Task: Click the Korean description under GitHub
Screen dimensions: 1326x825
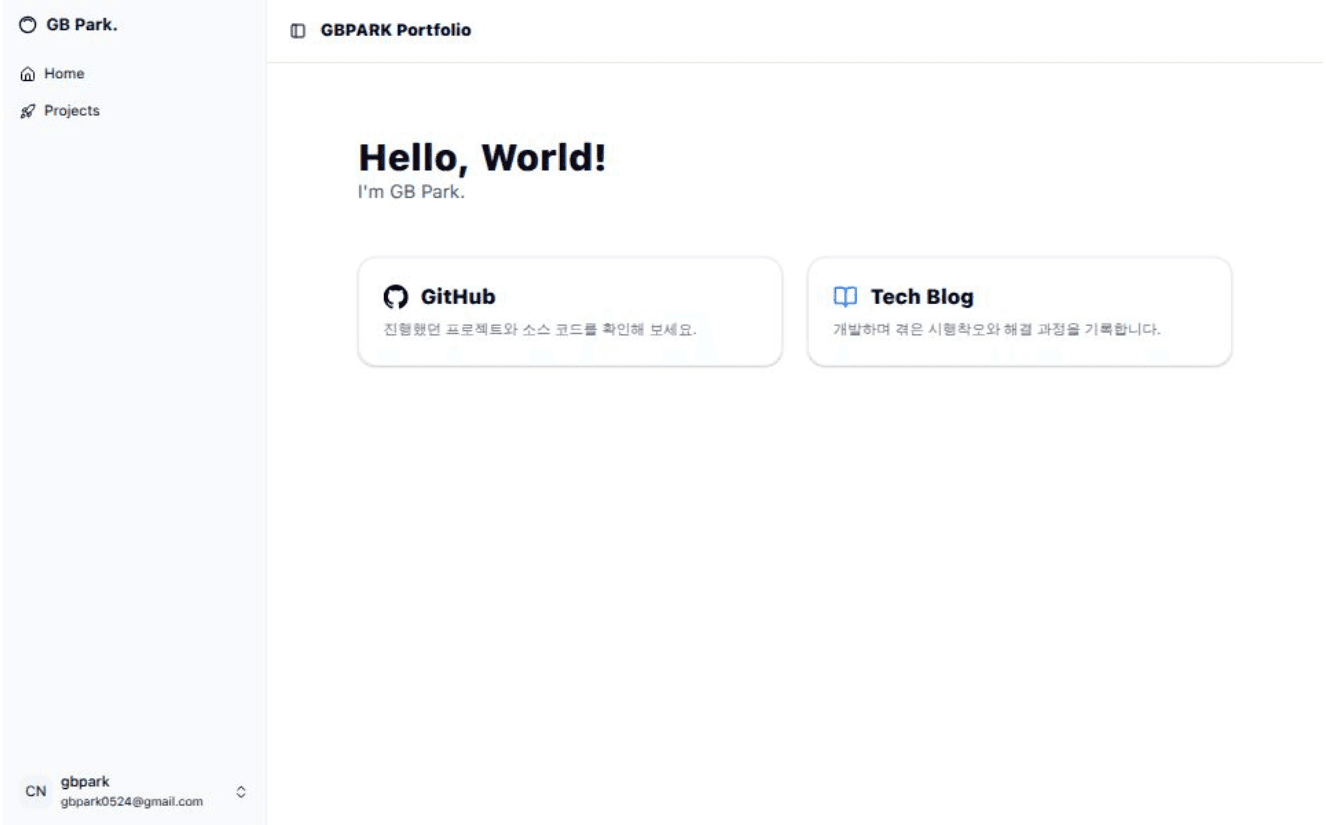Action: click(x=540, y=329)
